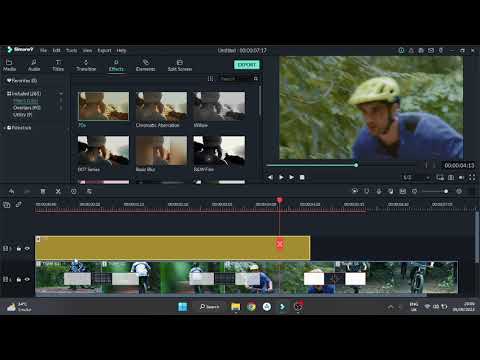
Task: Click the Edit adjust icon in timeline toolbar
Action: coord(89,191)
